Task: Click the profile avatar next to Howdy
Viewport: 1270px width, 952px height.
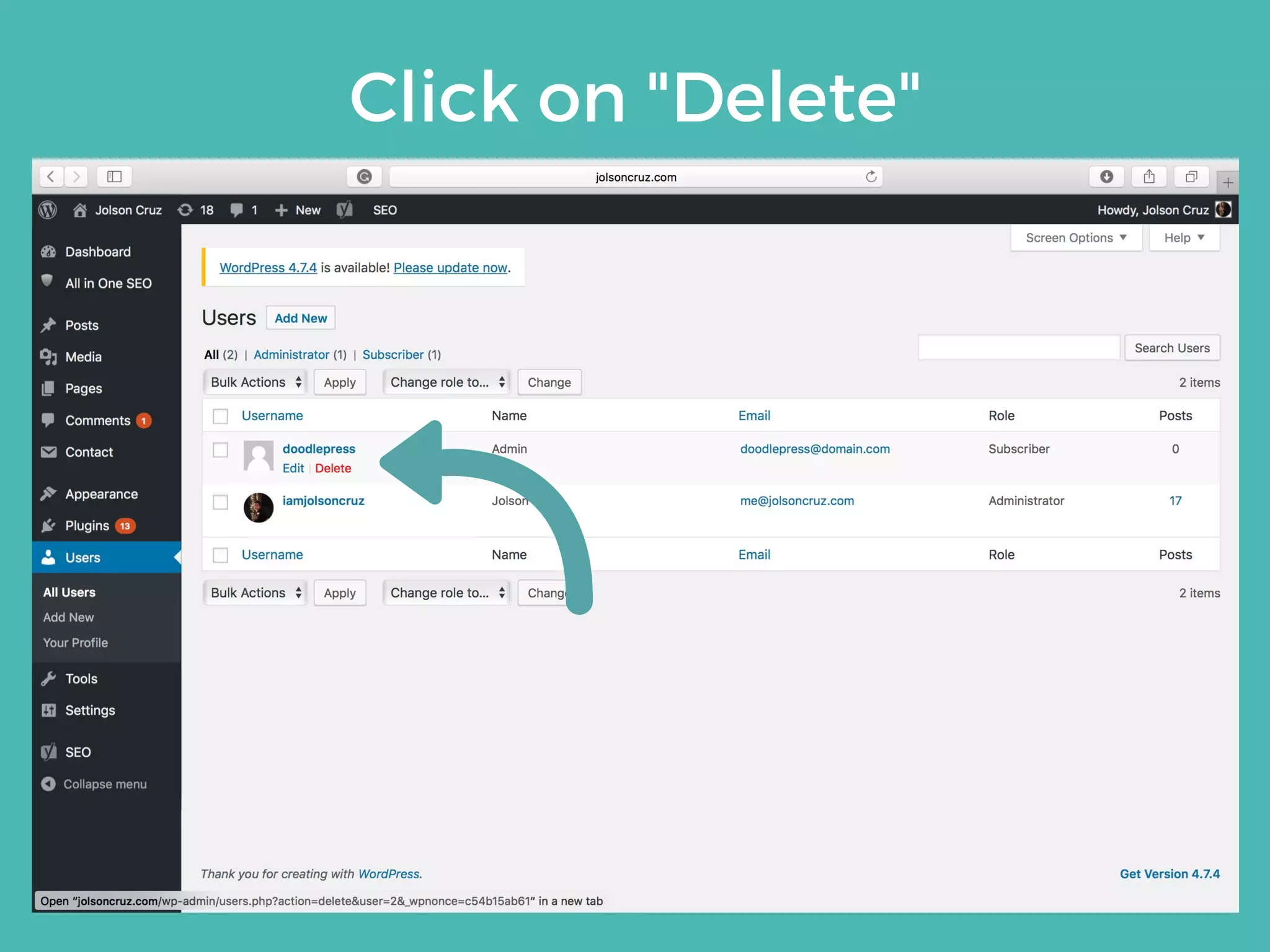Action: [1223, 209]
